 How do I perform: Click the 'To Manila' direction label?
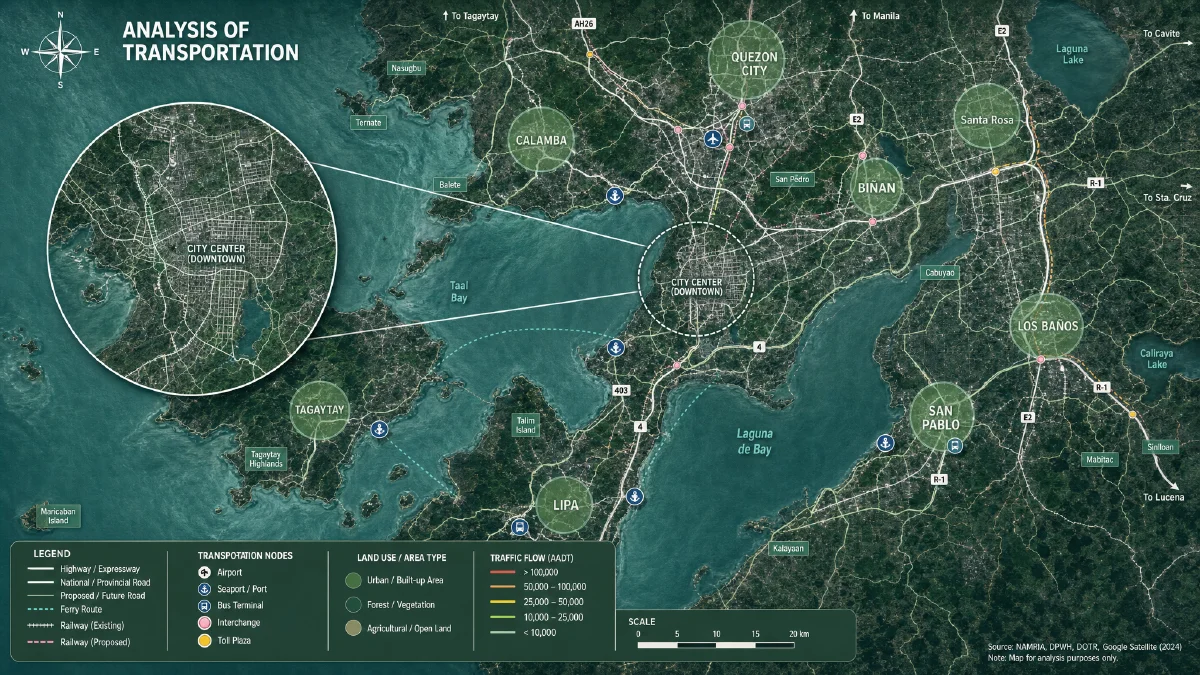tap(875, 16)
